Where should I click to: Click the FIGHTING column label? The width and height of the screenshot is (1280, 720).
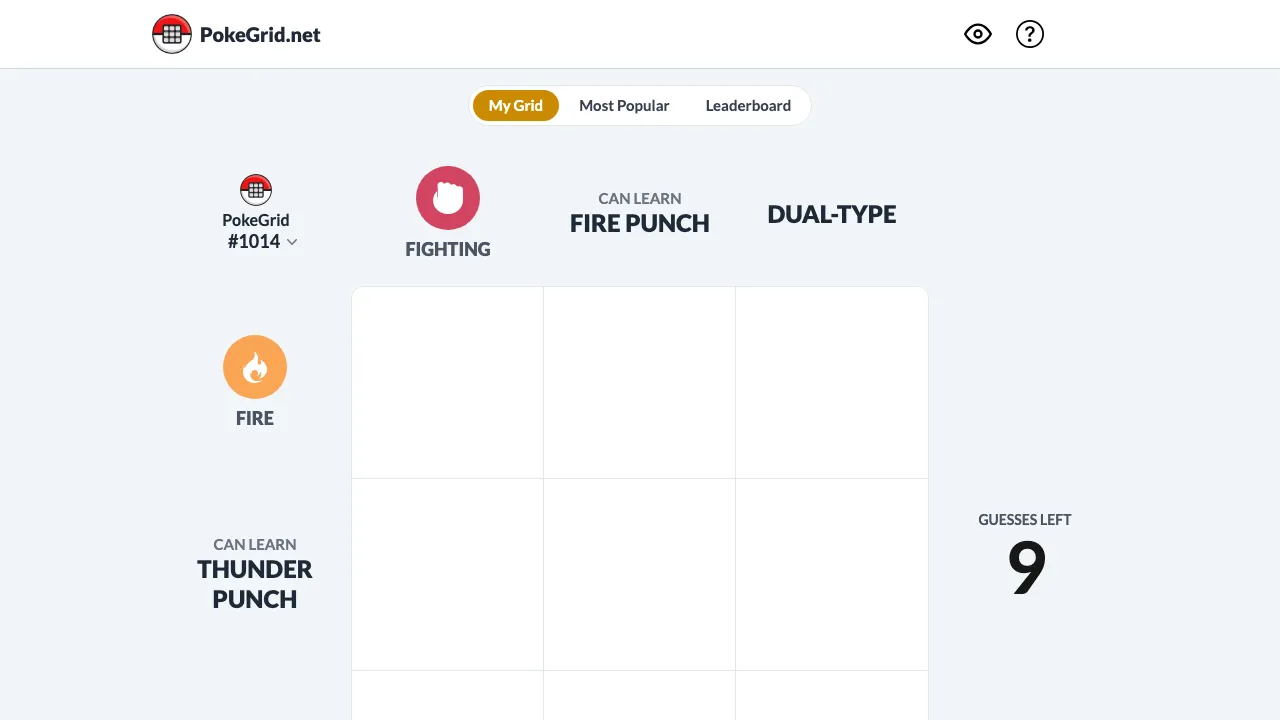click(448, 250)
